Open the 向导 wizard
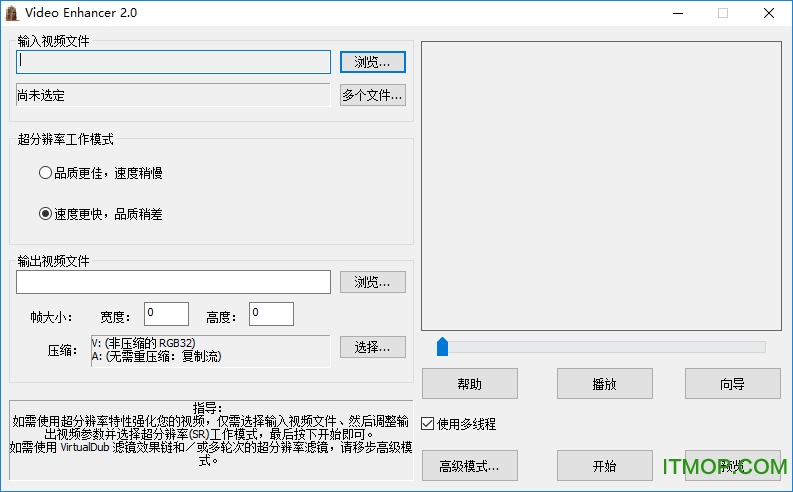Viewport: 793px width, 492px height. [x=732, y=383]
